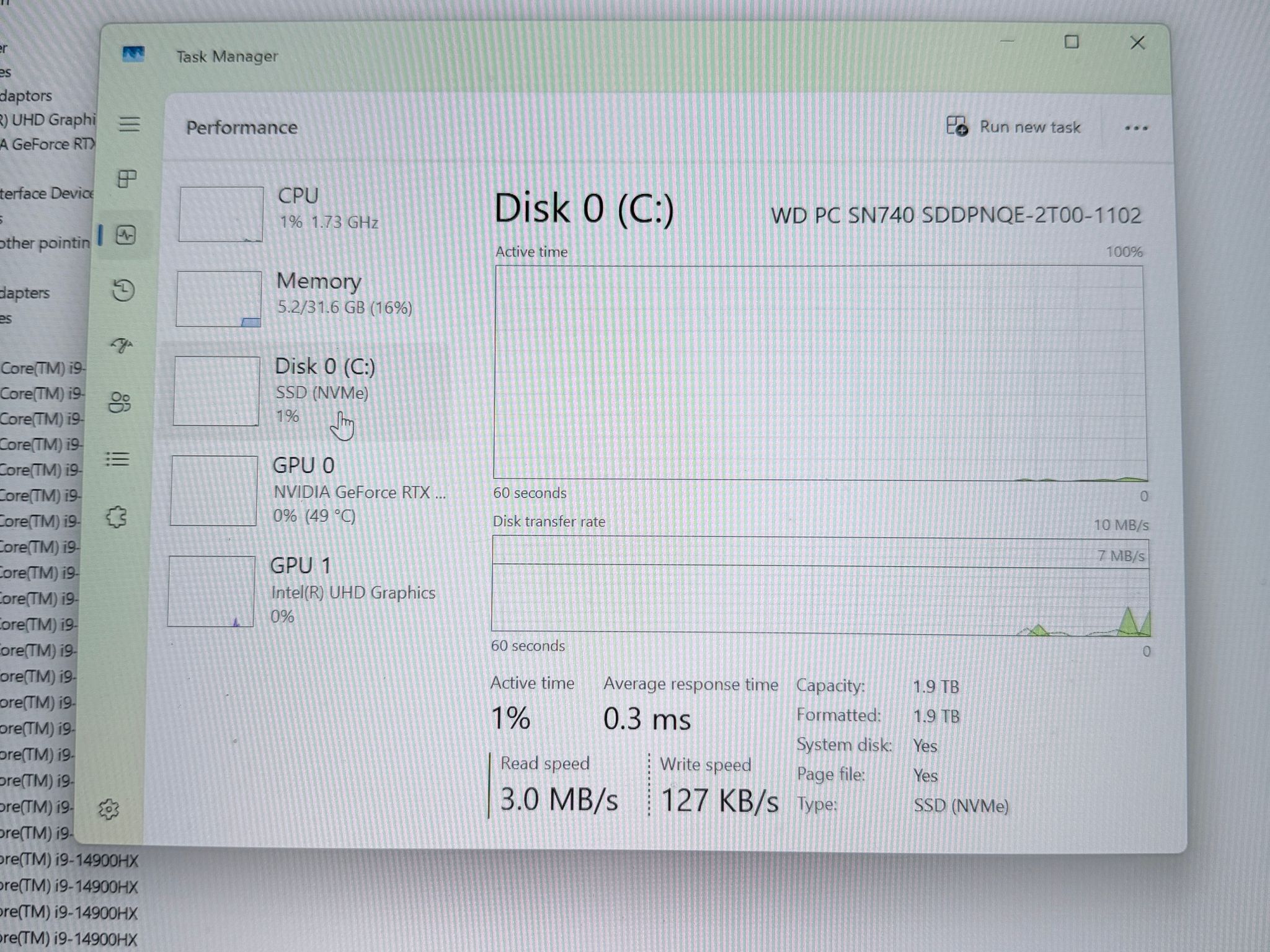
Task: Open the App history page icon
Action: (x=123, y=290)
